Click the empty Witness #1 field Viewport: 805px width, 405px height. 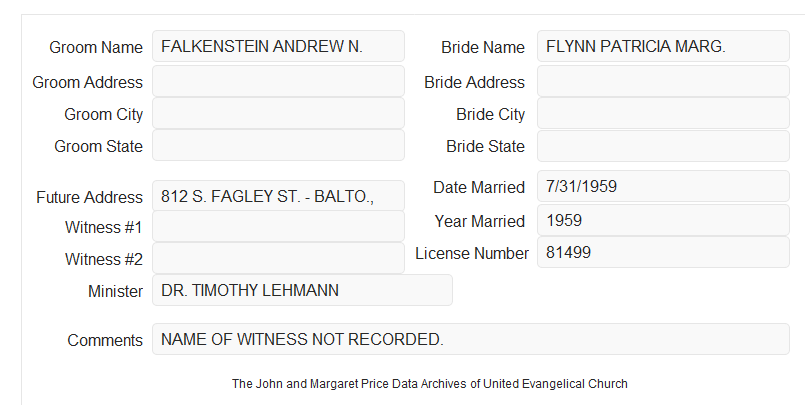point(278,226)
